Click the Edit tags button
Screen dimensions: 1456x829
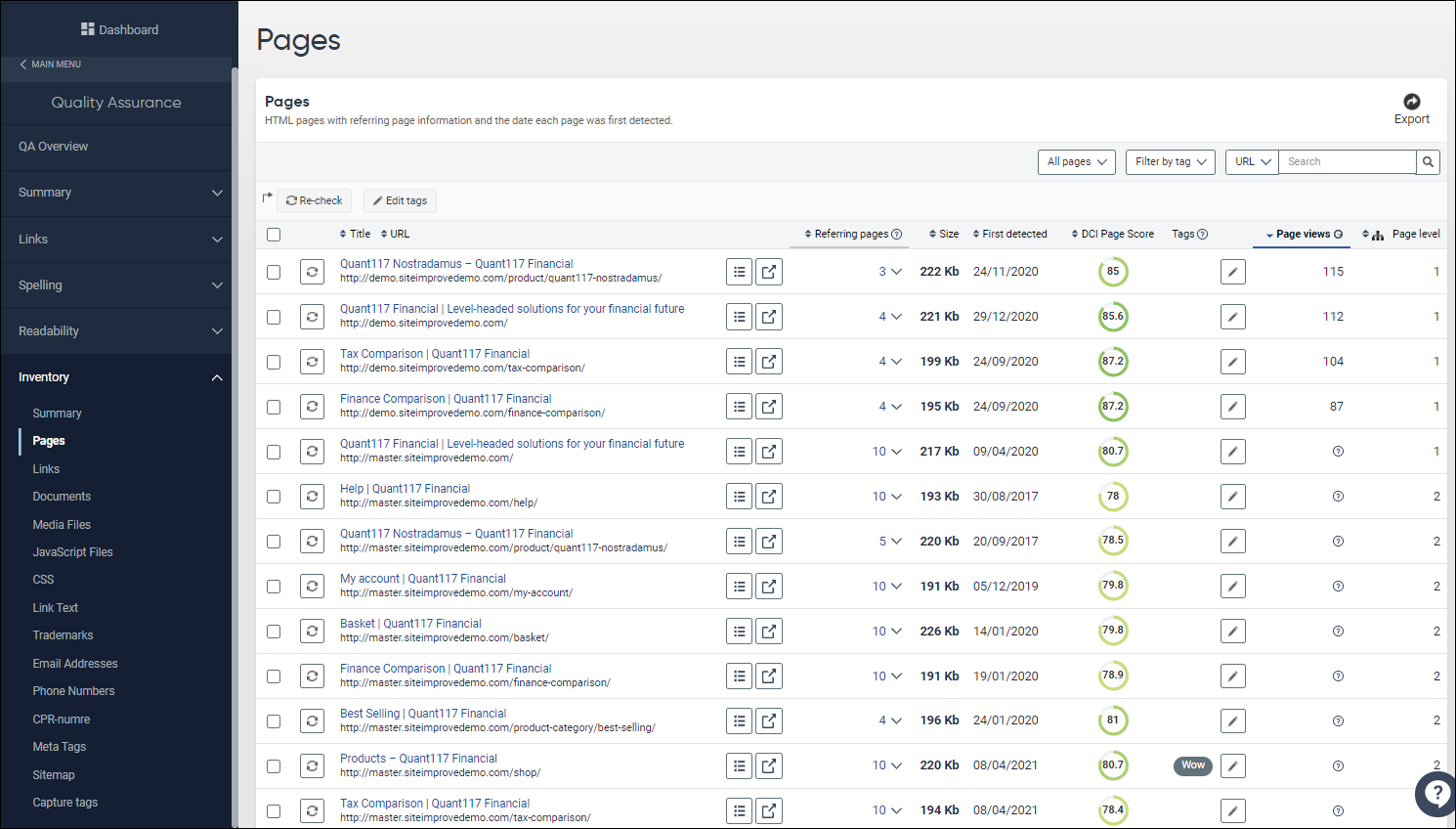click(400, 200)
